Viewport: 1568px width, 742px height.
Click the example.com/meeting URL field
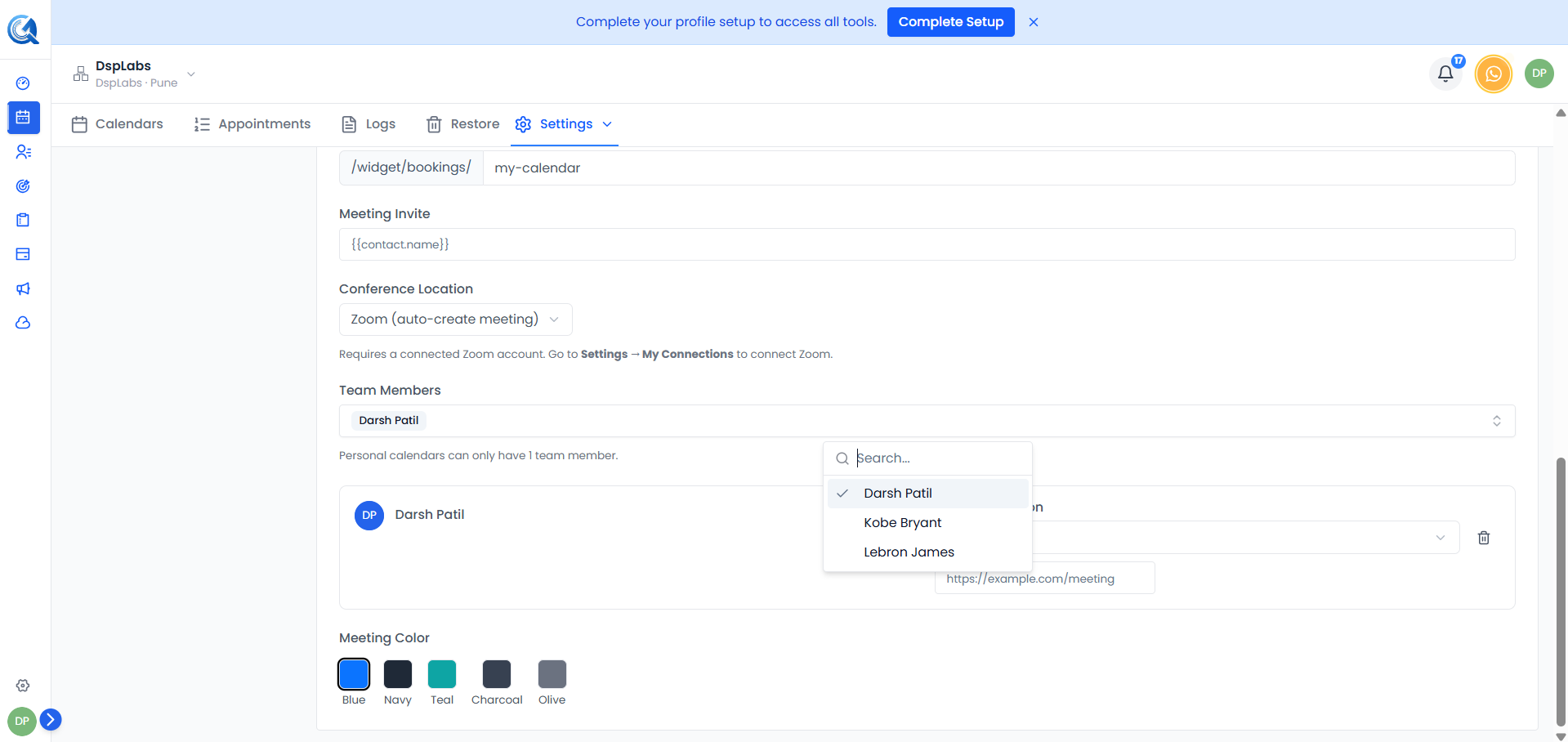(1045, 579)
